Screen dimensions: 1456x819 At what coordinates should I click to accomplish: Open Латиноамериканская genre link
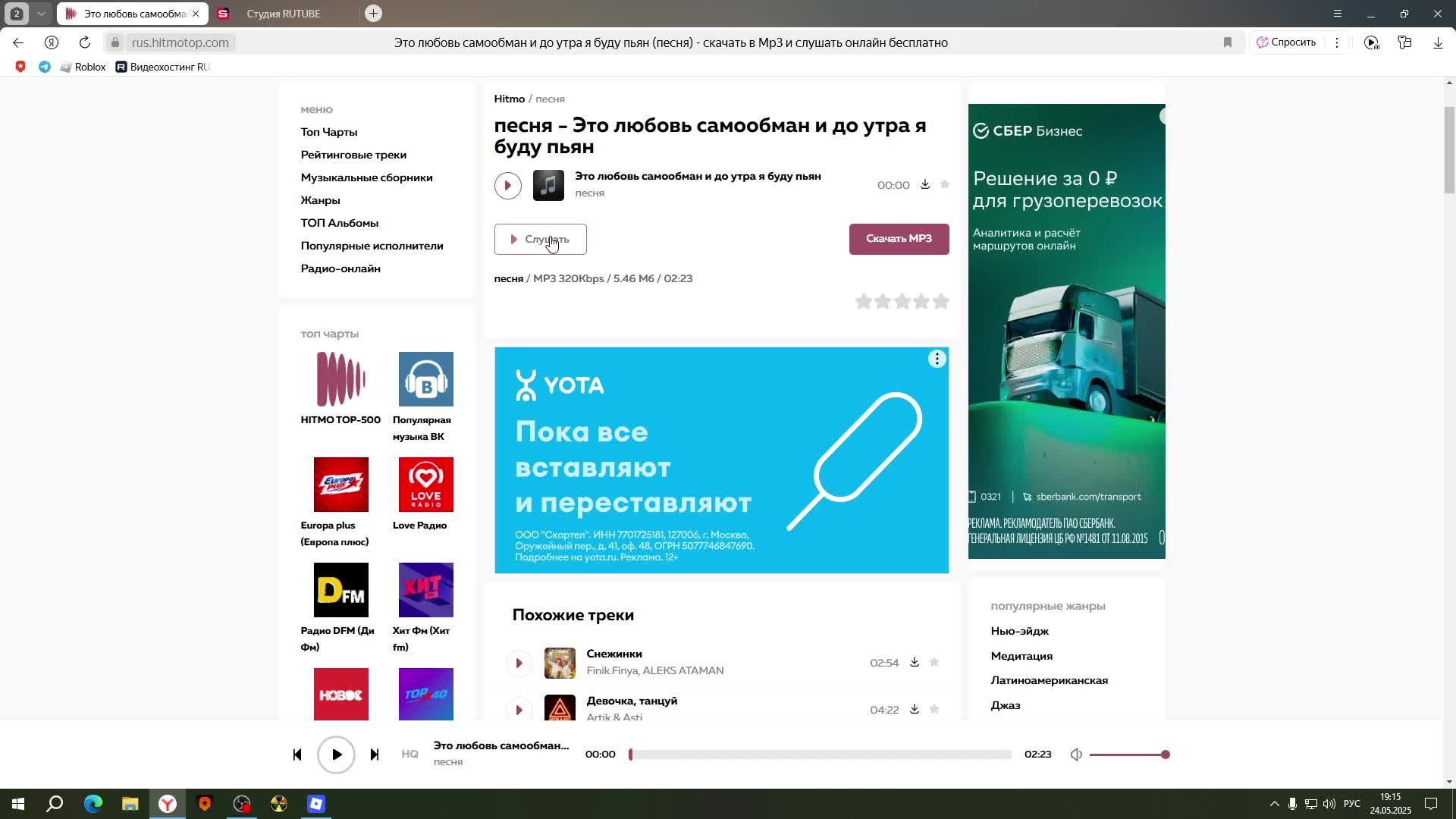(1050, 680)
